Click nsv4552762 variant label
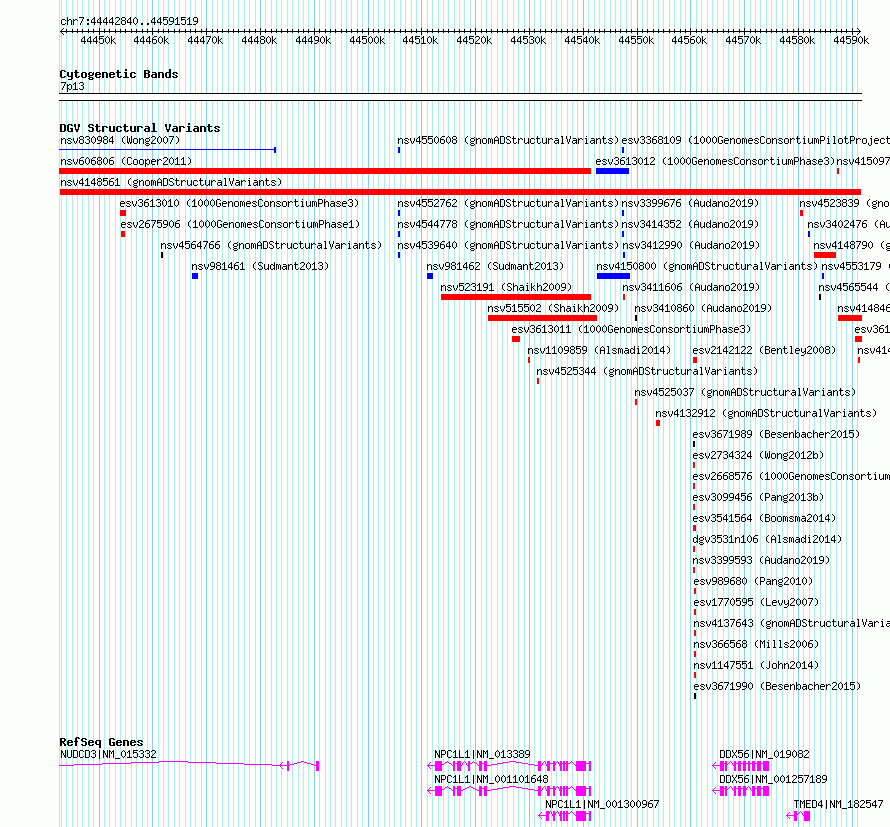This screenshot has height=827, width=890. (508, 203)
